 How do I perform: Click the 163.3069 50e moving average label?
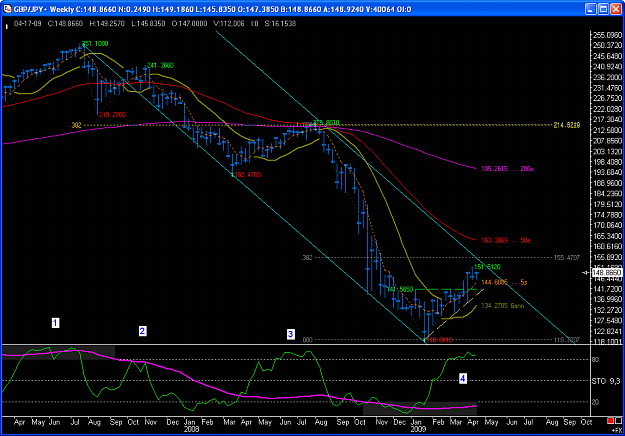506,240
